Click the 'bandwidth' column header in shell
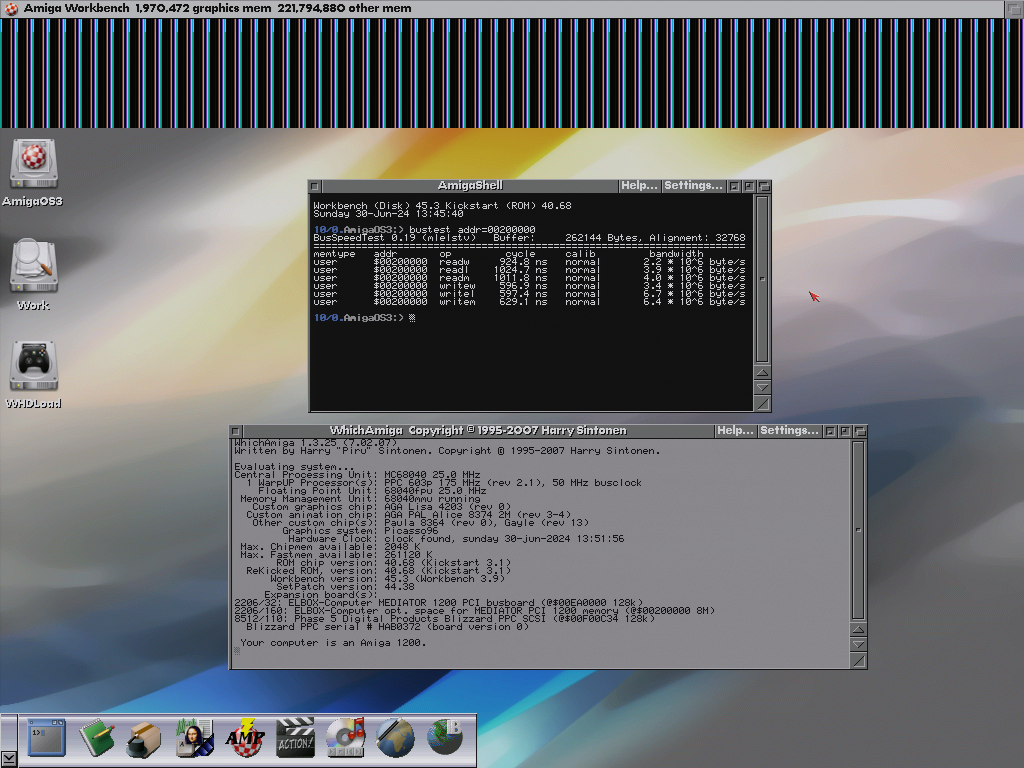The width and height of the screenshot is (1024, 768). tap(676, 254)
